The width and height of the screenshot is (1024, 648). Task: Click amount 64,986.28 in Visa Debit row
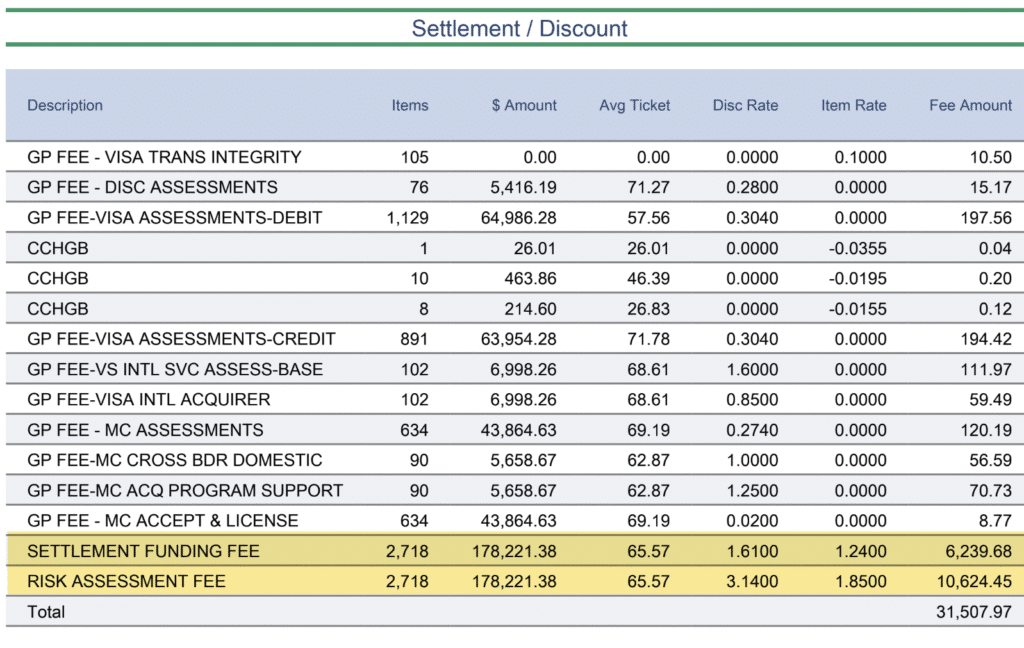pyautogui.click(x=519, y=218)
